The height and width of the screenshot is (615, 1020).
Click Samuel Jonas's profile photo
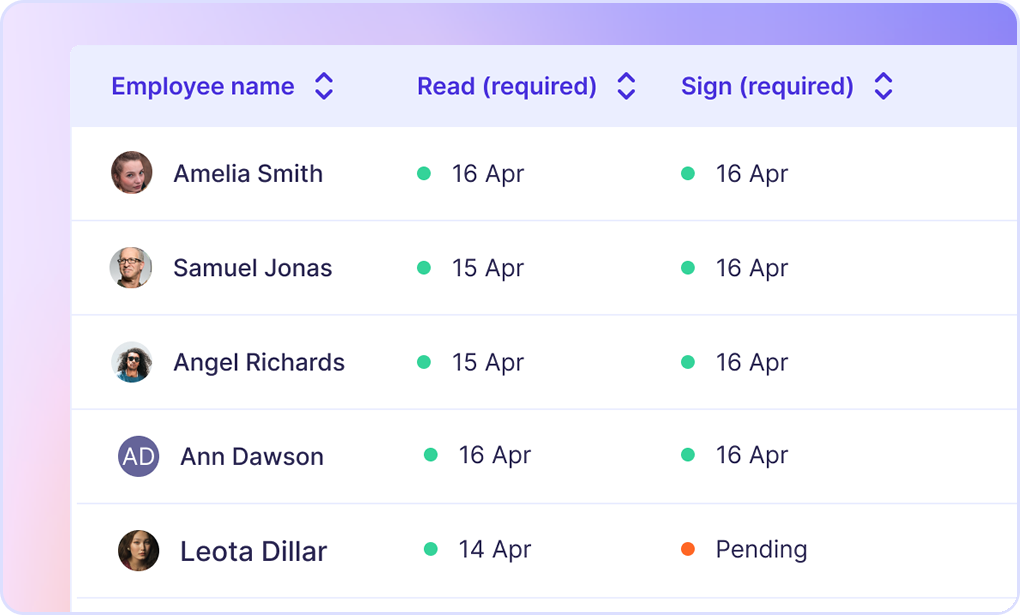click(131, 268)
